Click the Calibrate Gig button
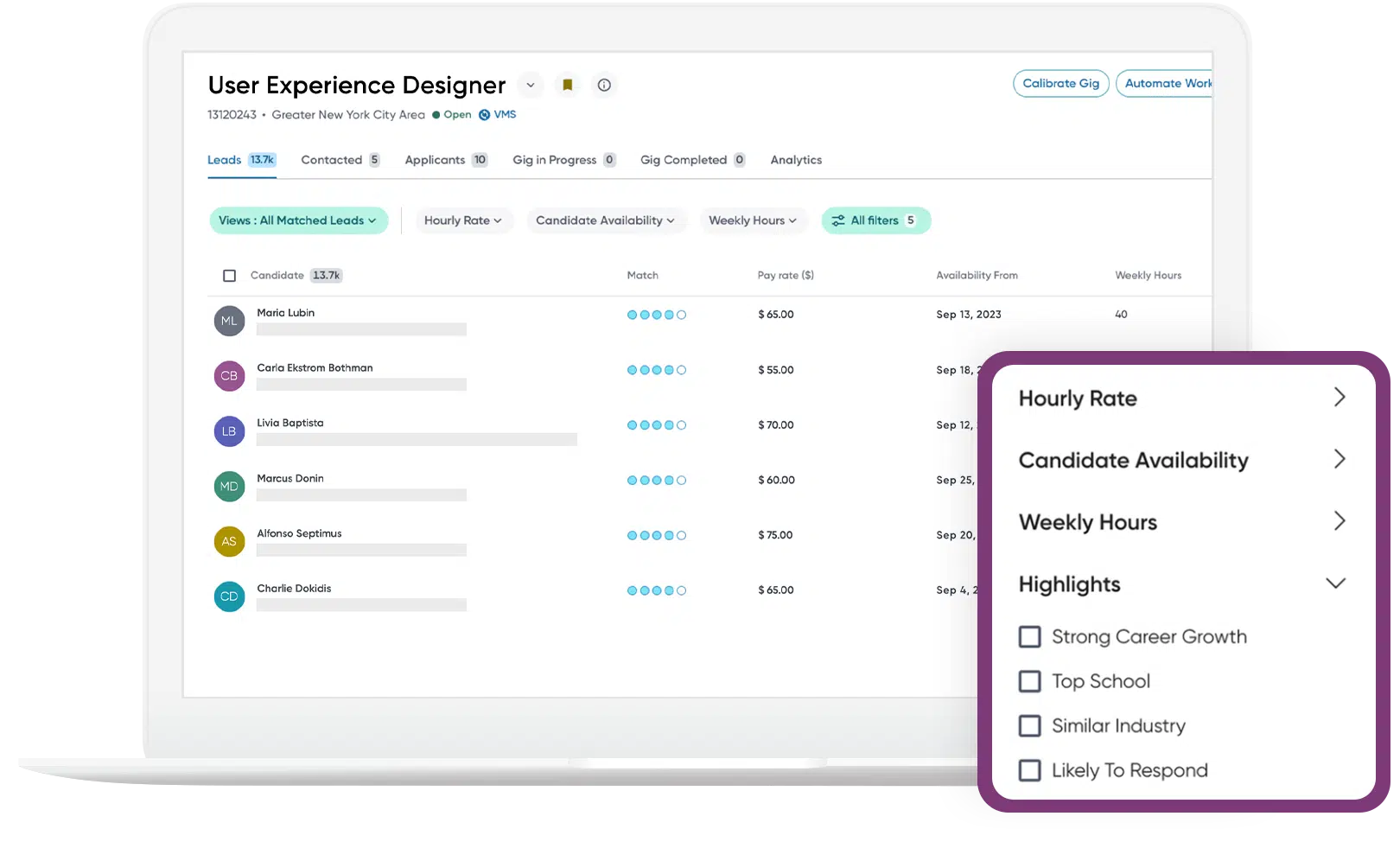 pos(1060,83)
